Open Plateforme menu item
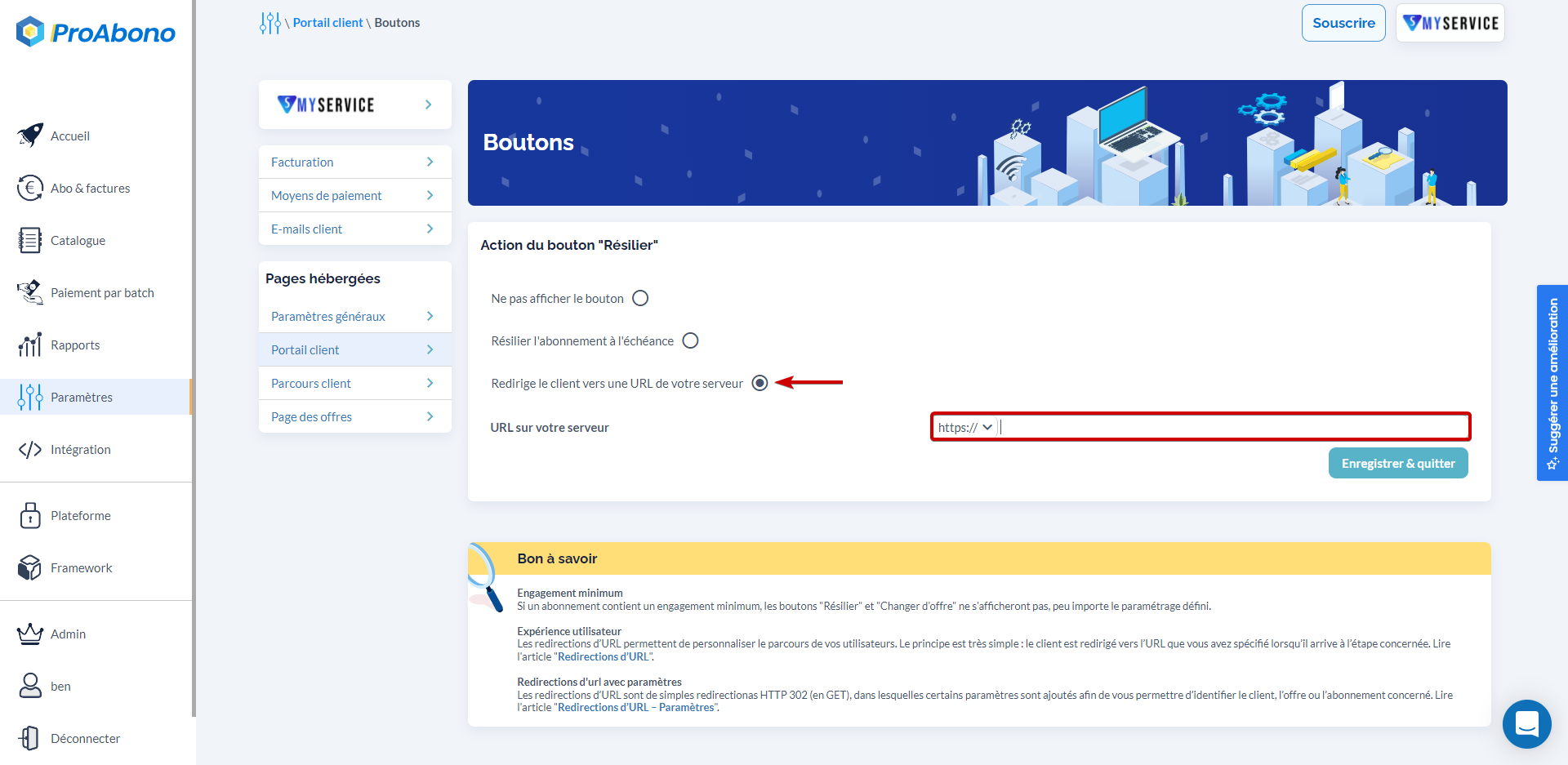 [x=80, y=515]
